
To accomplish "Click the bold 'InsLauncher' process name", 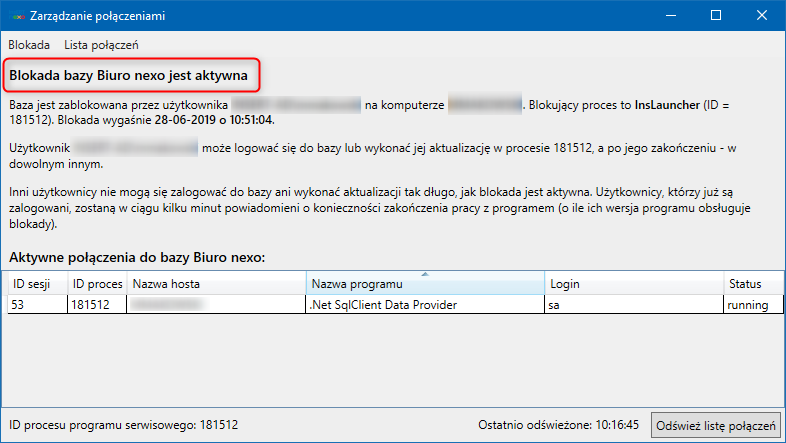I will (x=667, y=105).
